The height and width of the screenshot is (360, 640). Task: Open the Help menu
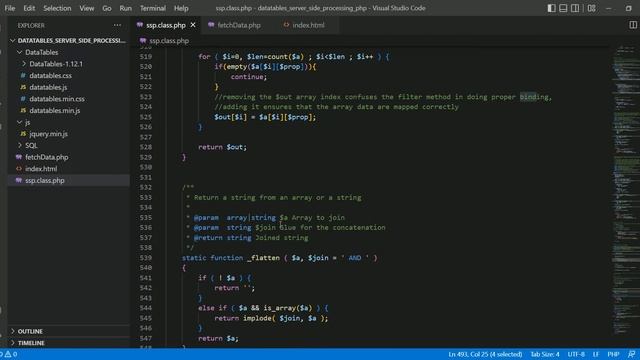(x=181, y=8)
